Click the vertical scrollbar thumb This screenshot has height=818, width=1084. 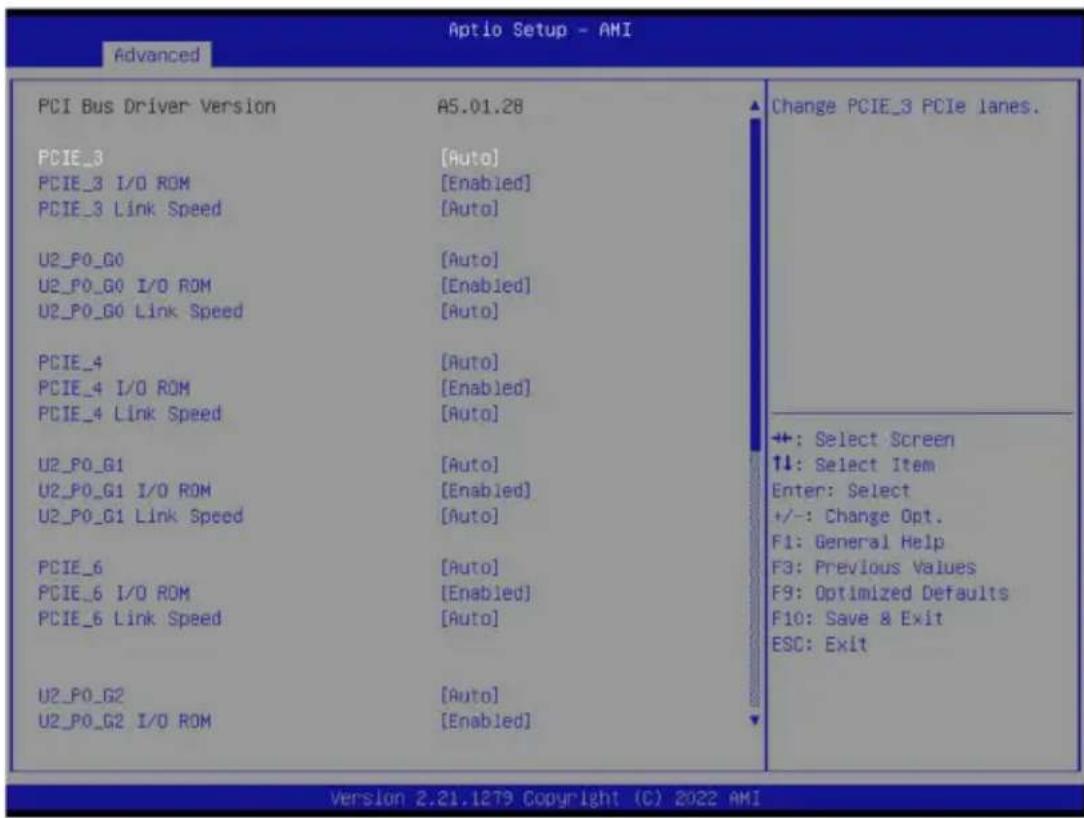pos(755,283)
